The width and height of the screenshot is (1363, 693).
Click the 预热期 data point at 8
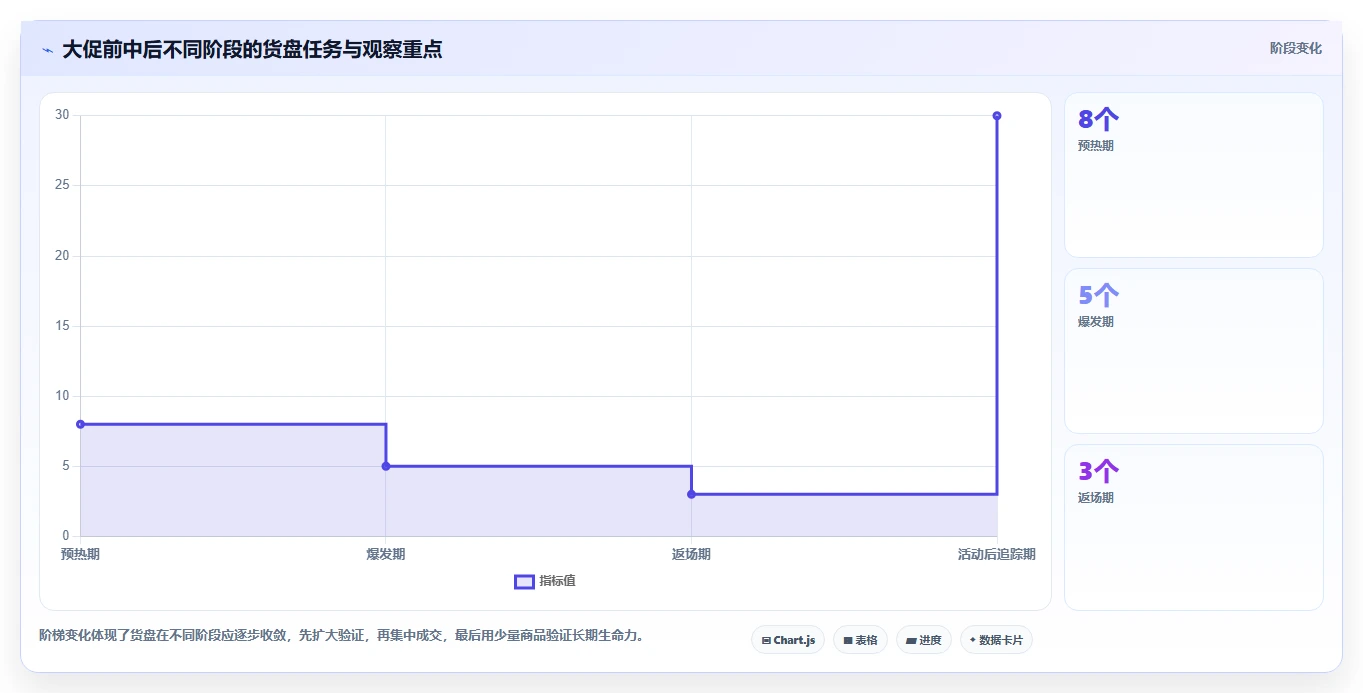[80, 424]
